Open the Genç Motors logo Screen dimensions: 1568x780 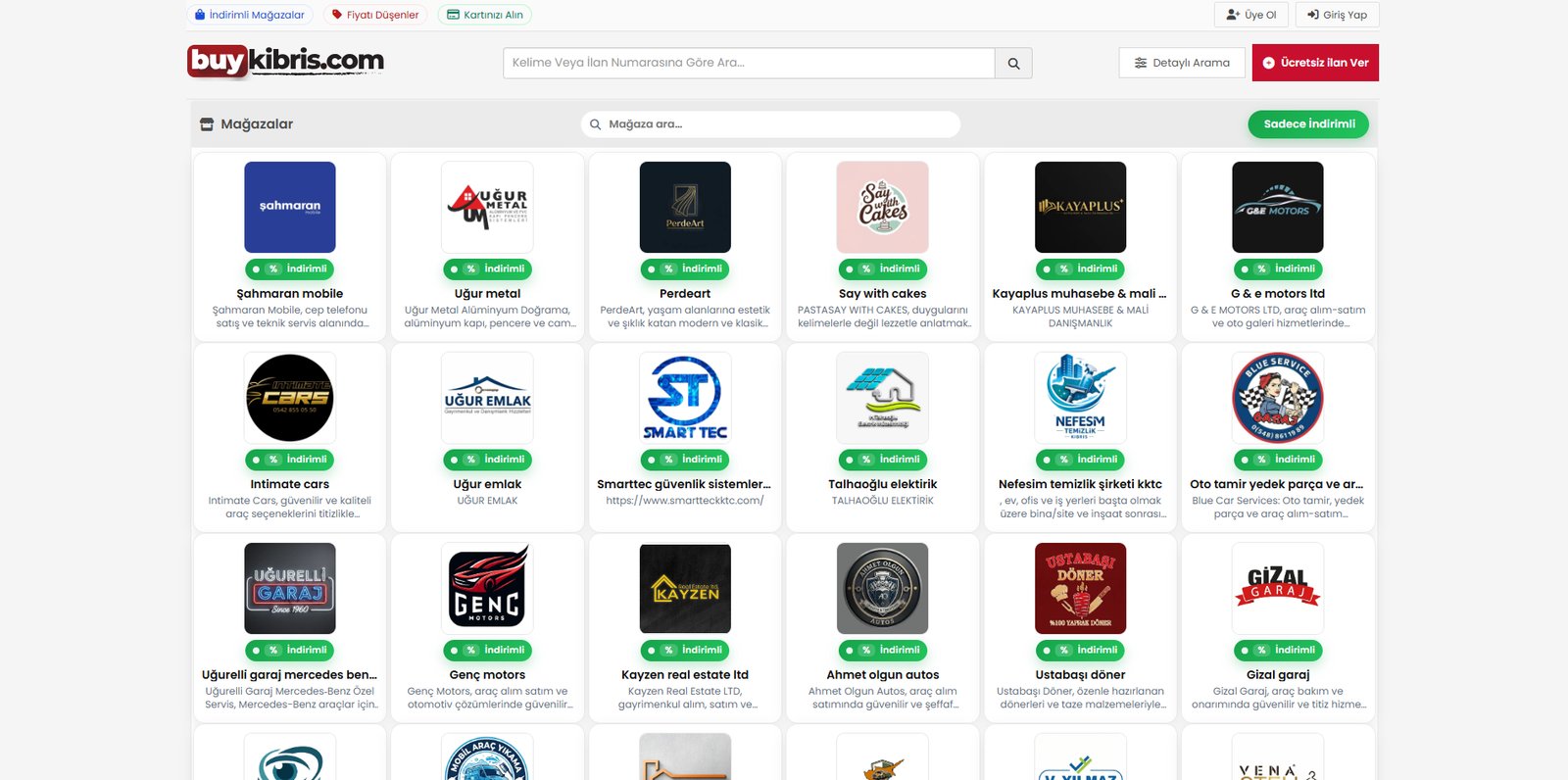coord(487,588)
